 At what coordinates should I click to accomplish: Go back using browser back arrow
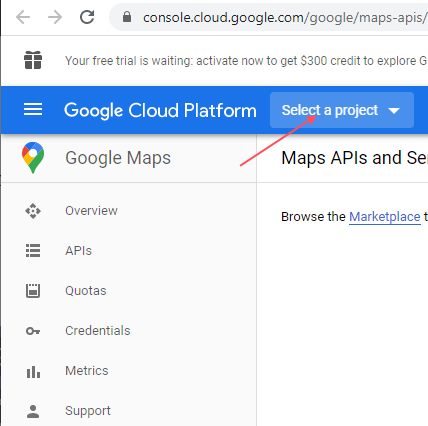tap(23, 17)
